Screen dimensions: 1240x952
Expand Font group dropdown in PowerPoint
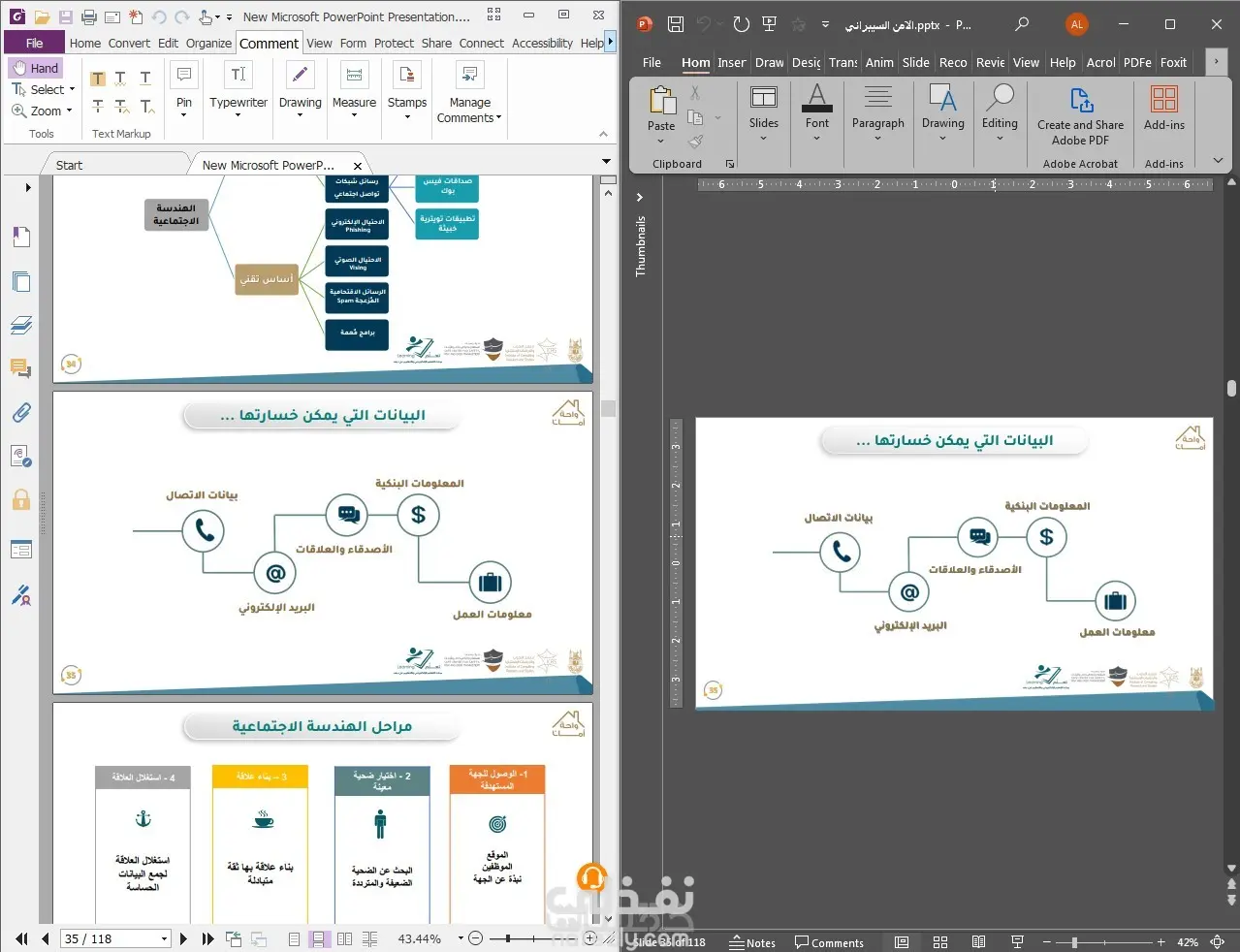pyautogui.click(x=817, y=139)
